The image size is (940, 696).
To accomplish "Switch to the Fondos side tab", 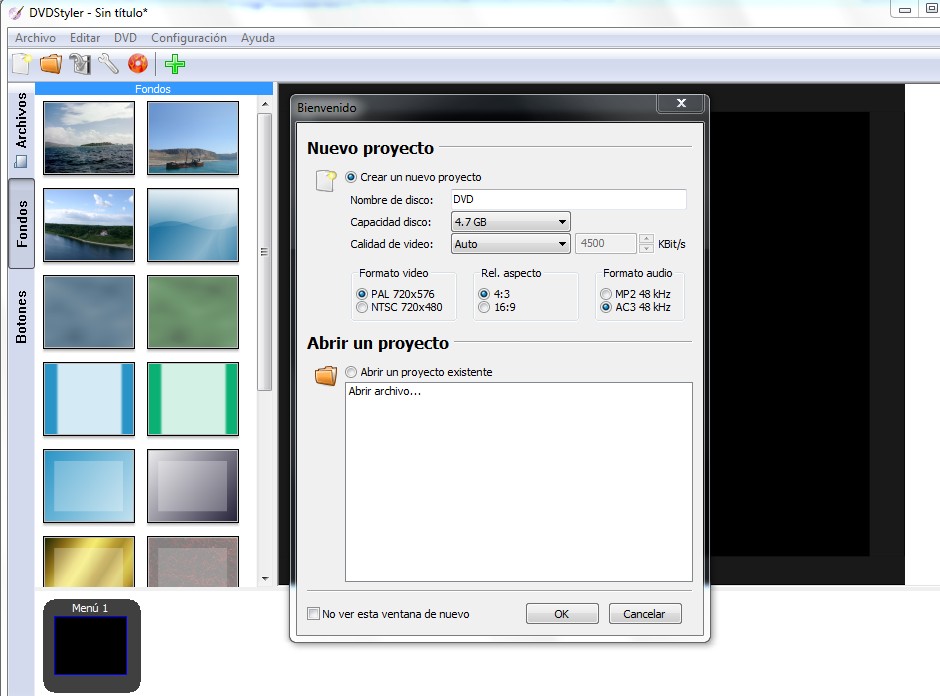I will [22, 224].
